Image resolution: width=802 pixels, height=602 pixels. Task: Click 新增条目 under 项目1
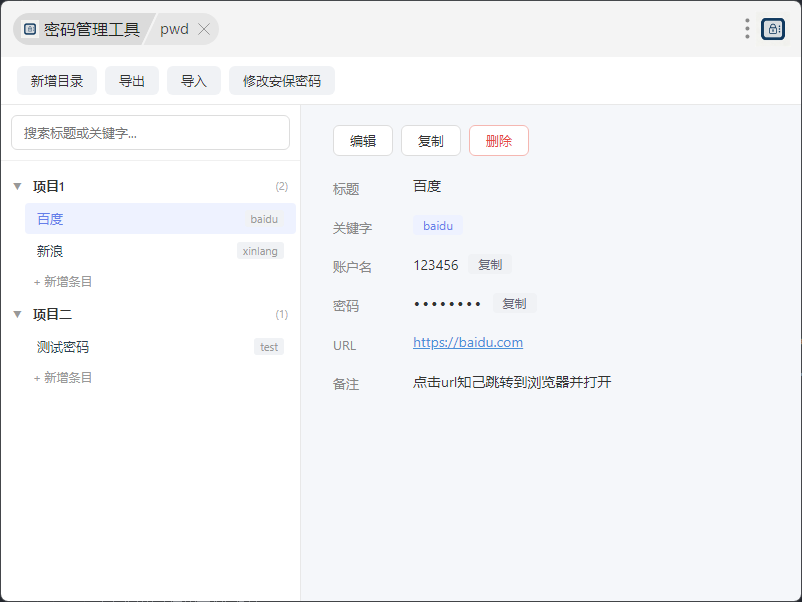(63, 282)
